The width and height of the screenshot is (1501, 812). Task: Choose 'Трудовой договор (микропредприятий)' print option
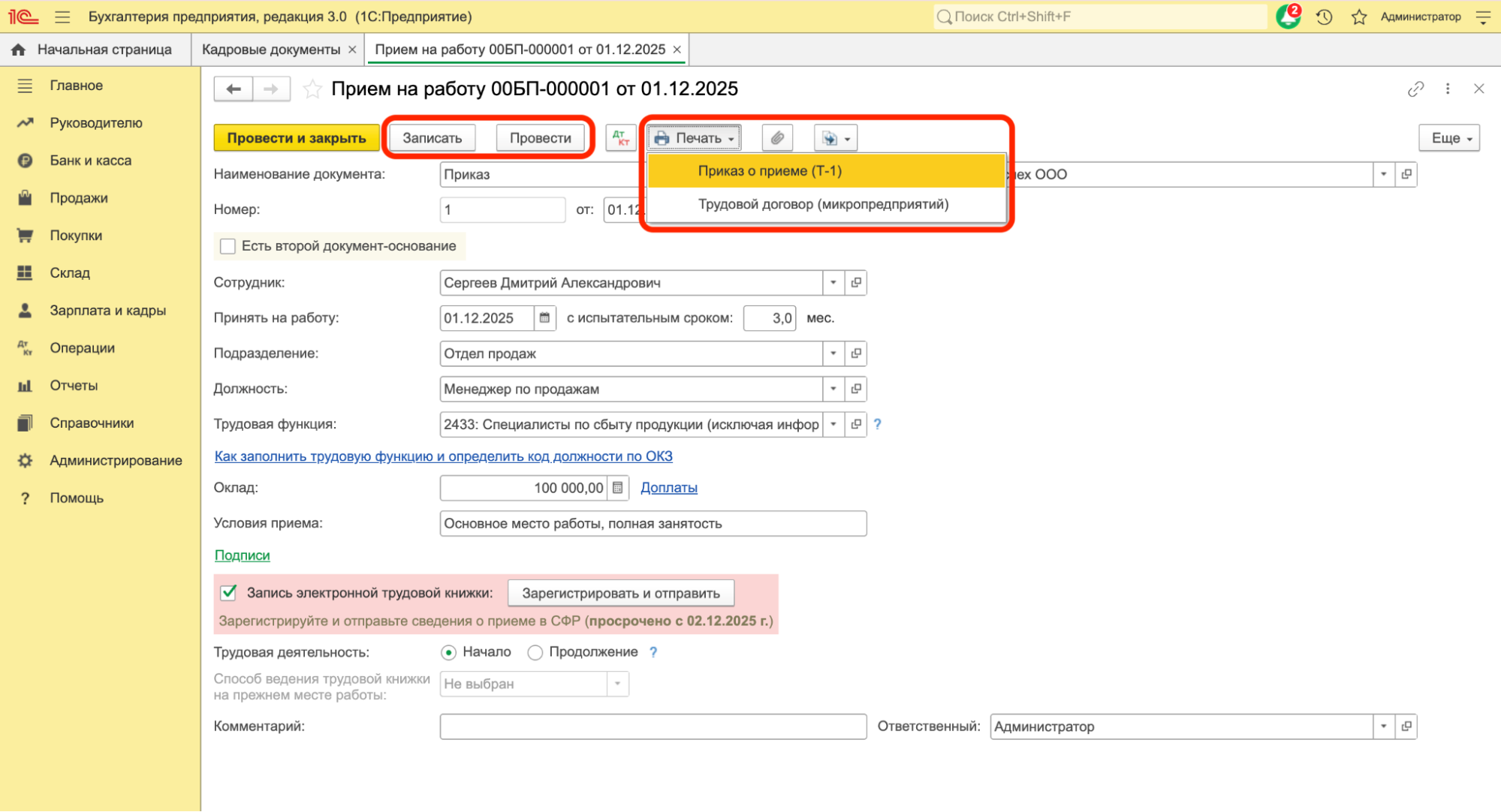823,204
